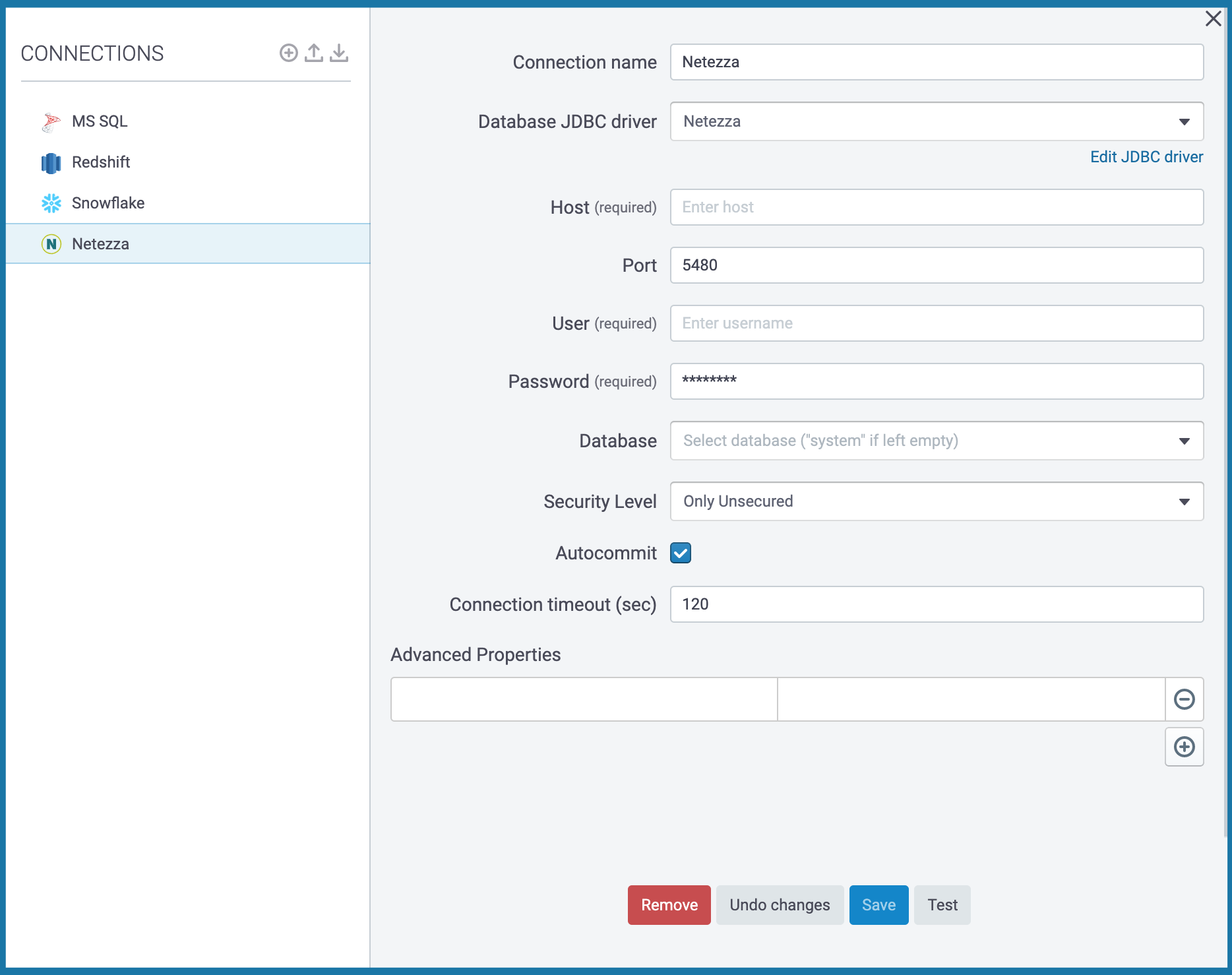Click the MS SQL connection icon
Viewport: 1232px width, 975px height.
tap(51, 122)
